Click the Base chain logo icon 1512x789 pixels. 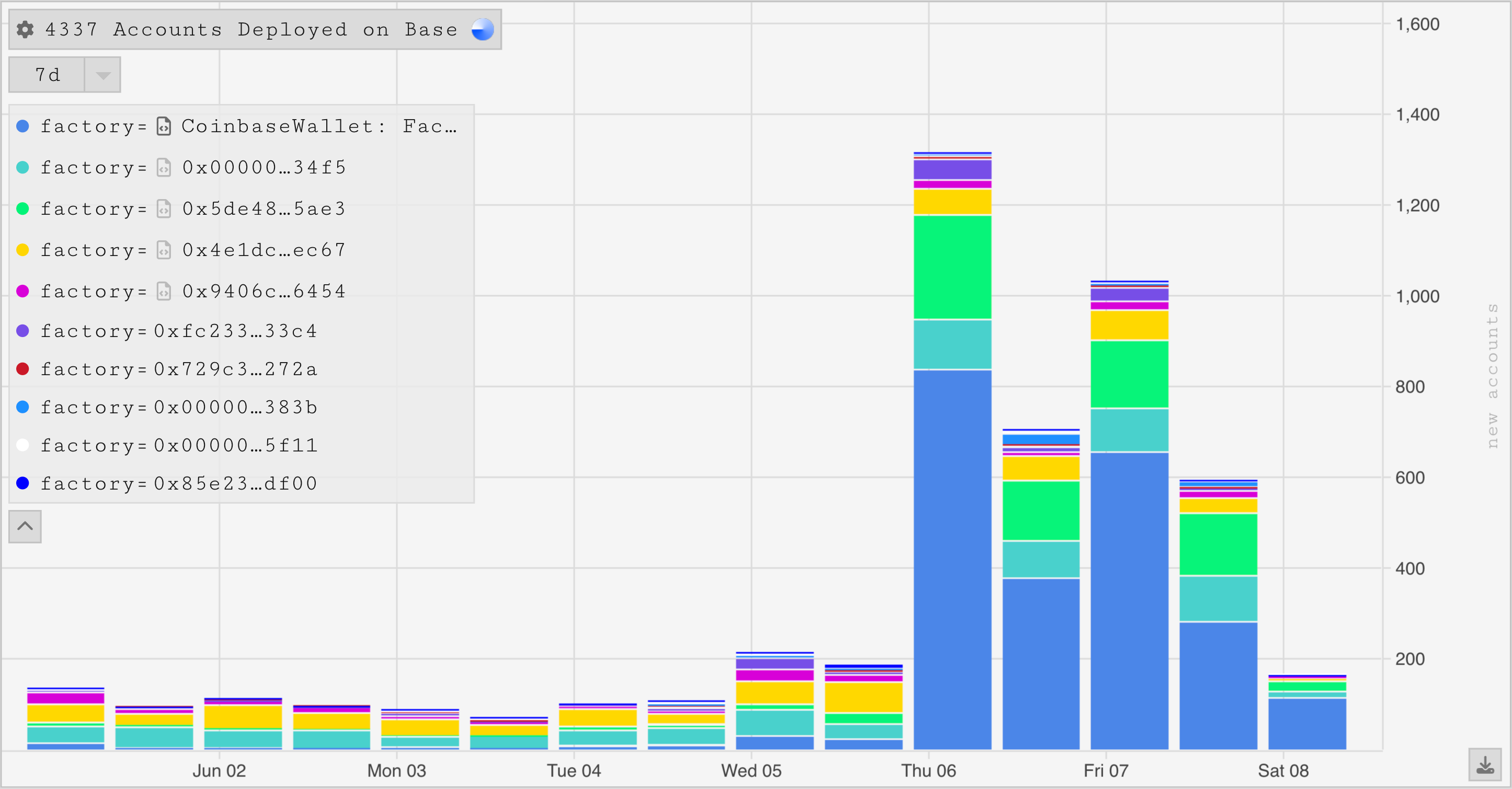[x=483, y=29]
